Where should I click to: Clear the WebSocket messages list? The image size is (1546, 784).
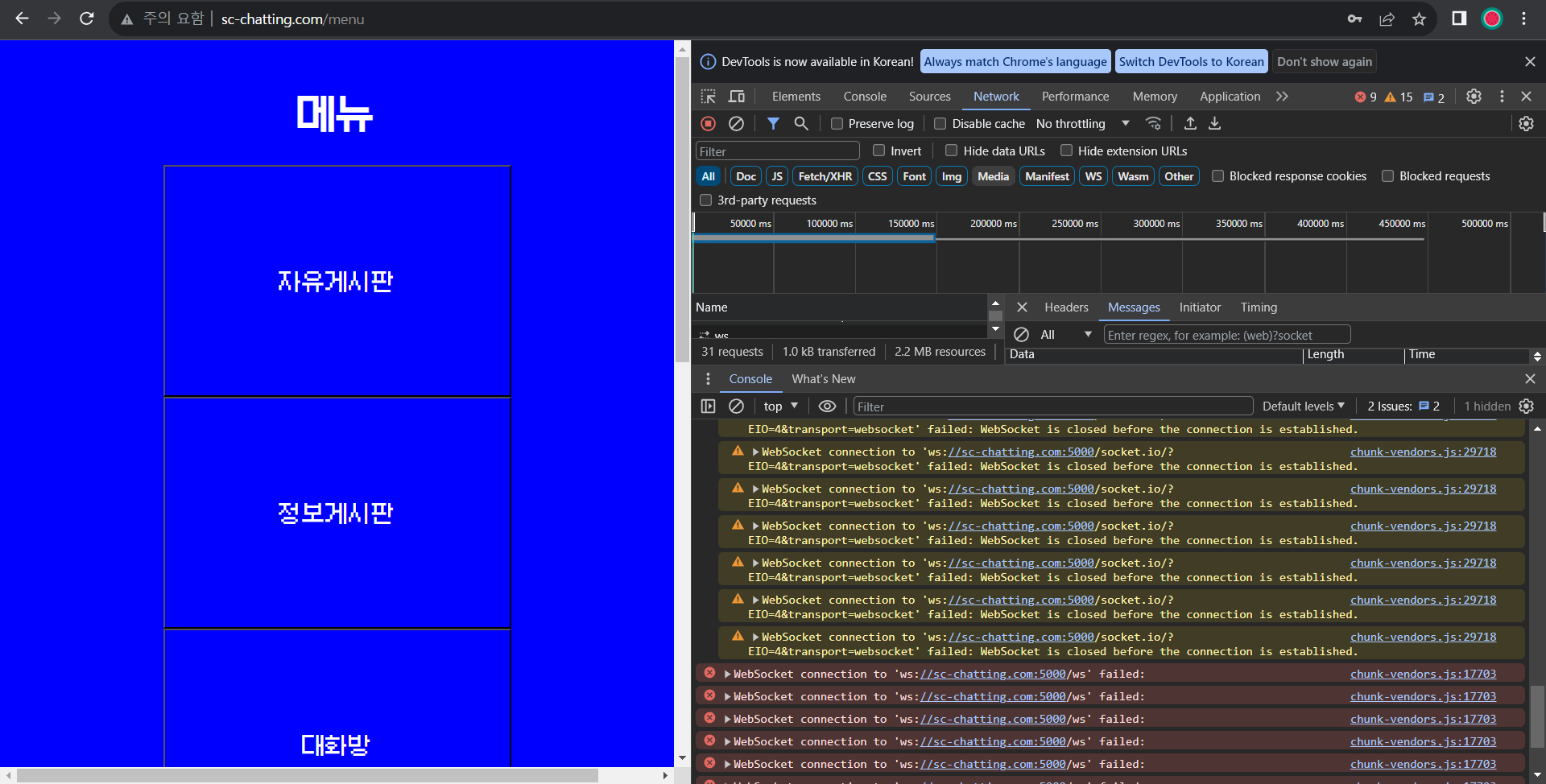[x=1021, y=335]
